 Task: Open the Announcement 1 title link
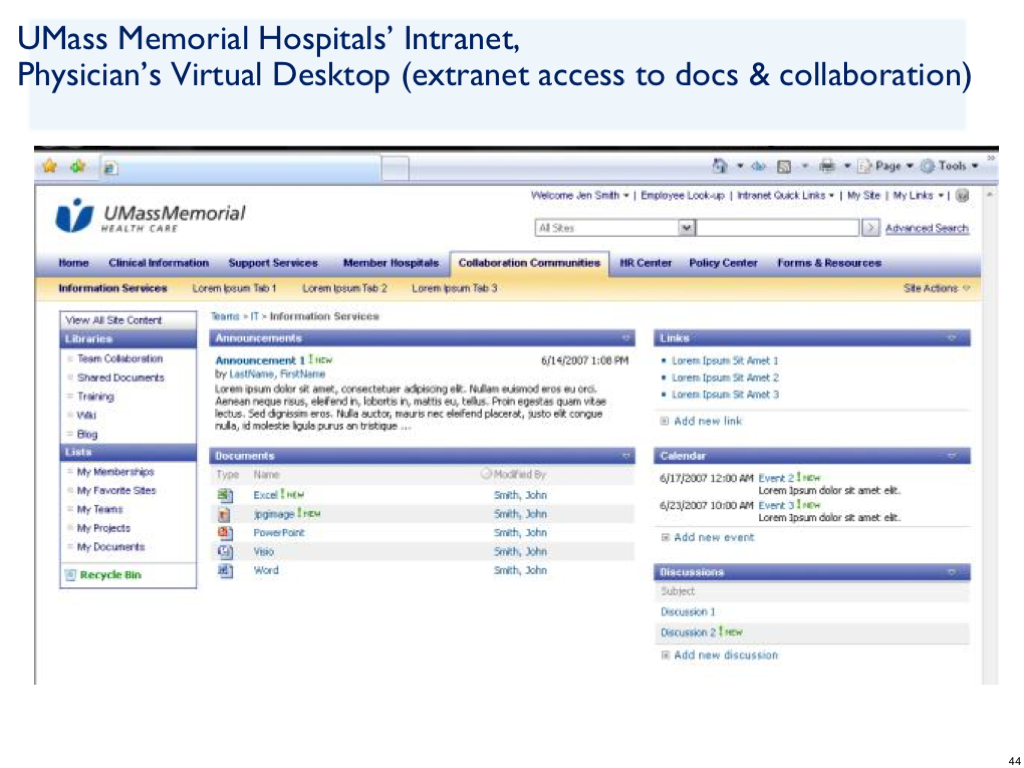(260, 360)
